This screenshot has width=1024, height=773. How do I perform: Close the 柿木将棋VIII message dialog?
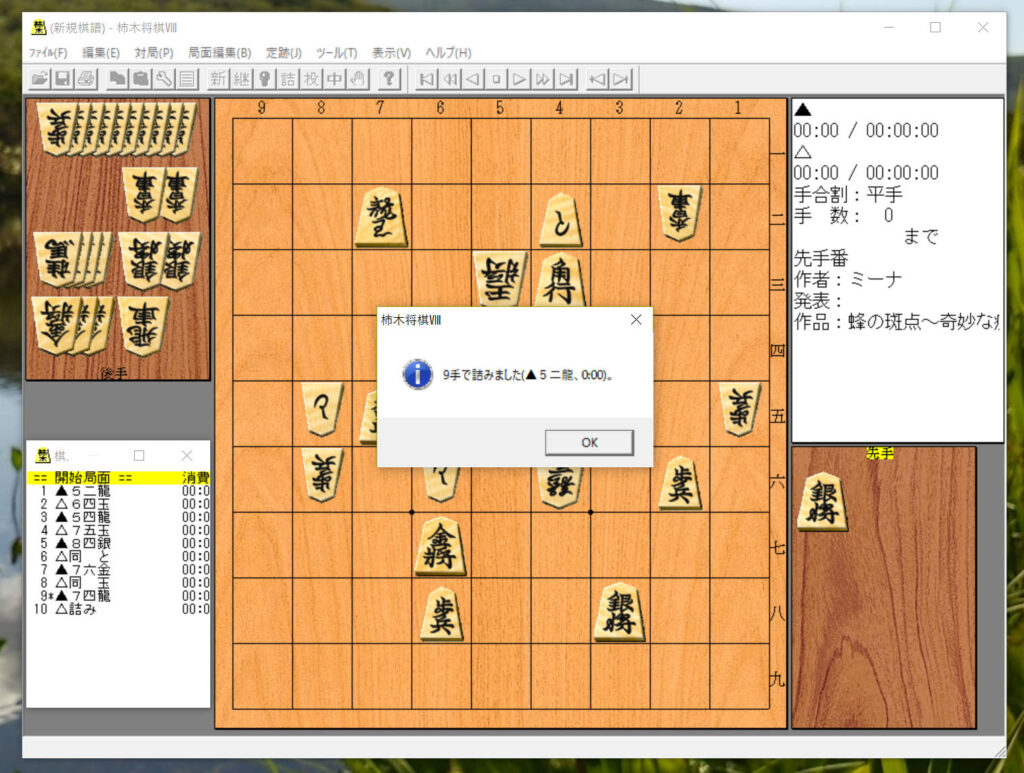point(635,320)
